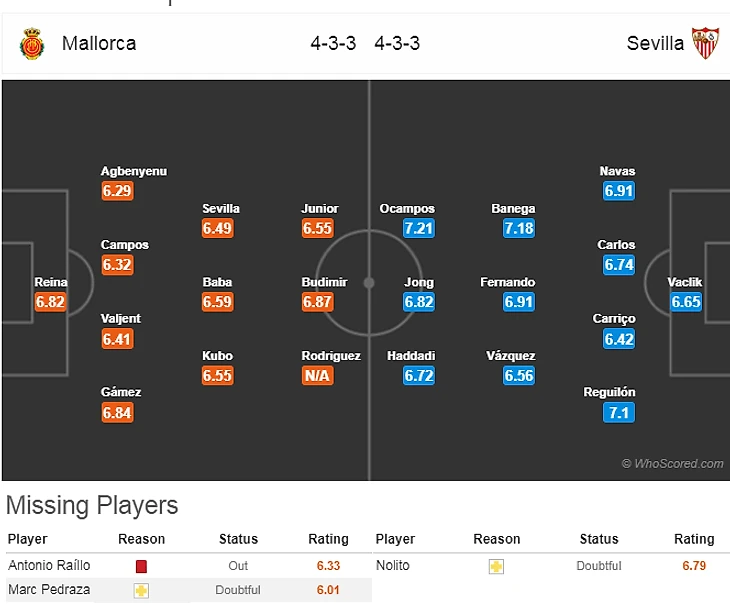Click the Missing Players heading
The height and width of the screenshot is (604, 730).
[92, 506]
